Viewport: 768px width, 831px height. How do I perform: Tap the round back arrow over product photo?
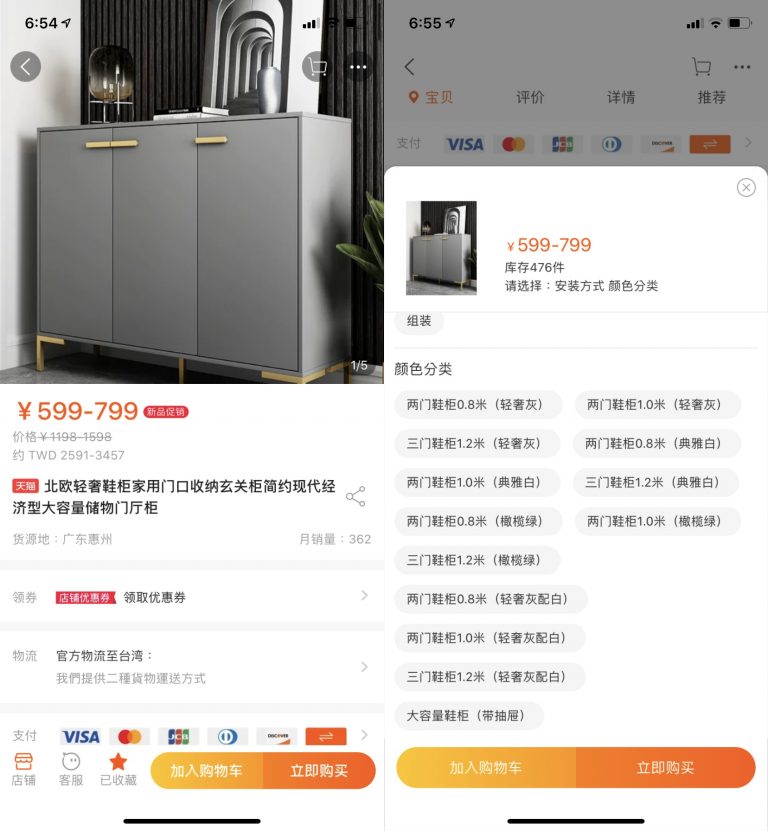tap(25, 67)
